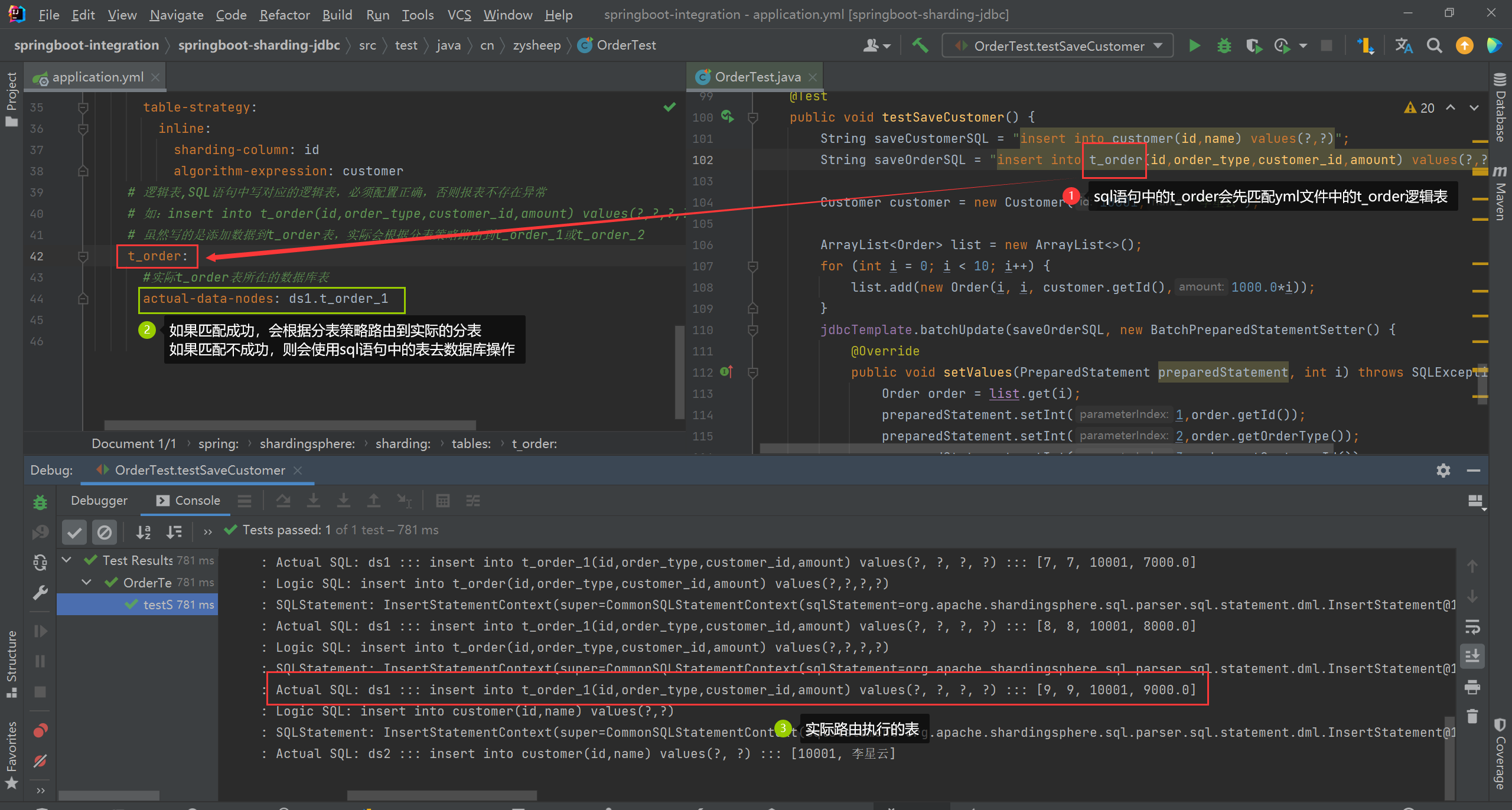Click Resume Program icon in Debug sidebar
The height and width of the screenshot is (810, 1512).
(40, 631)
